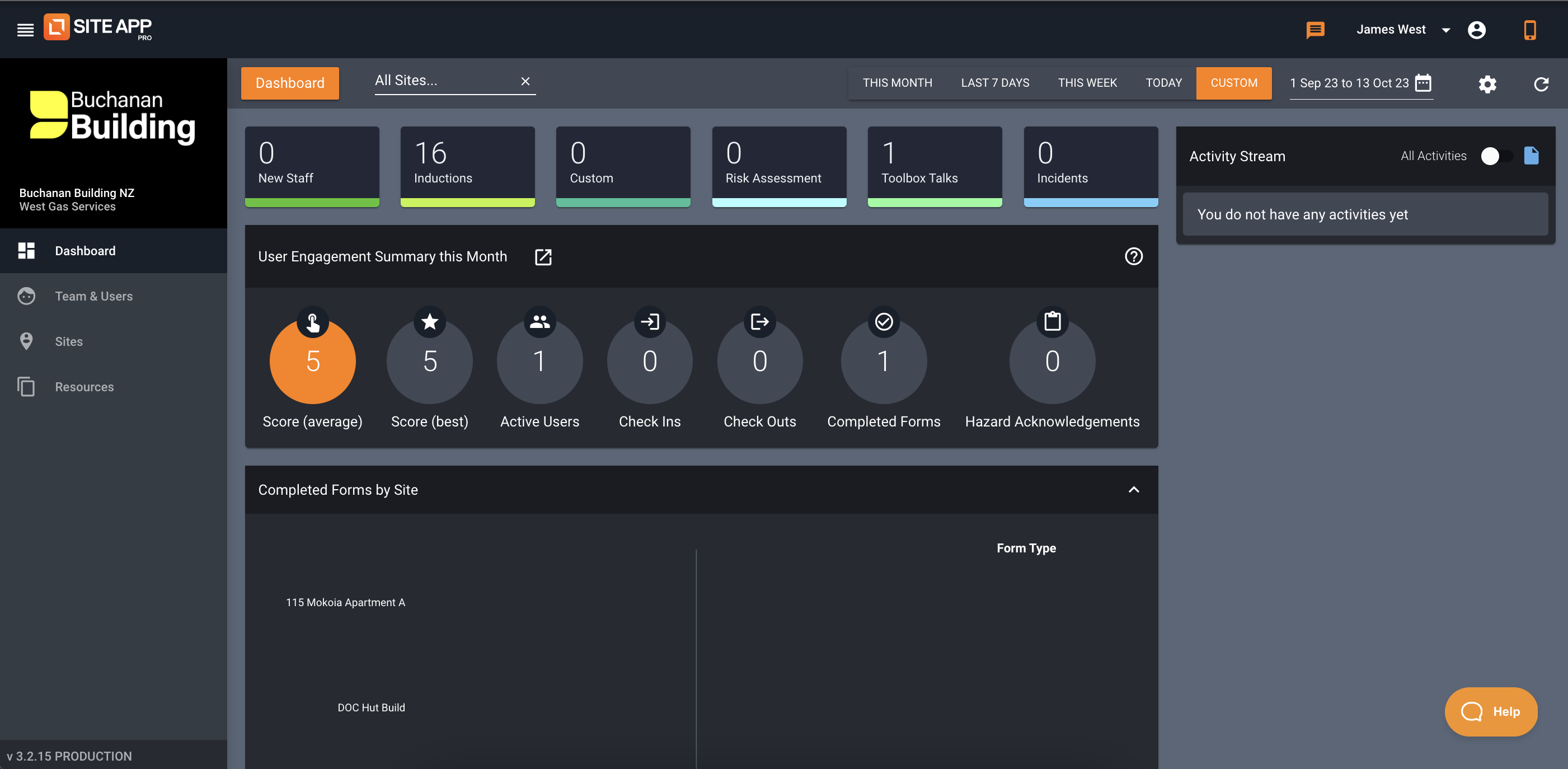Open the hamburger menu icon

click(x=25, y=29)
